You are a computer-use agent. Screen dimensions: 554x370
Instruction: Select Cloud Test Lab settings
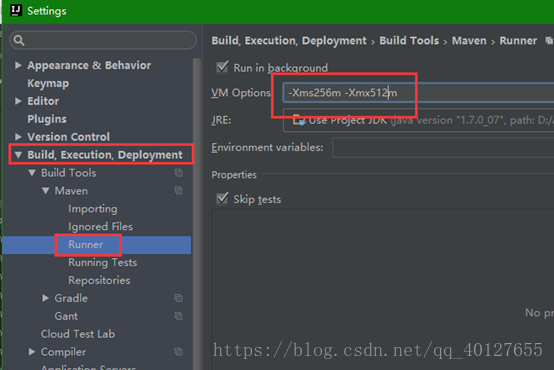pos(78,334)
